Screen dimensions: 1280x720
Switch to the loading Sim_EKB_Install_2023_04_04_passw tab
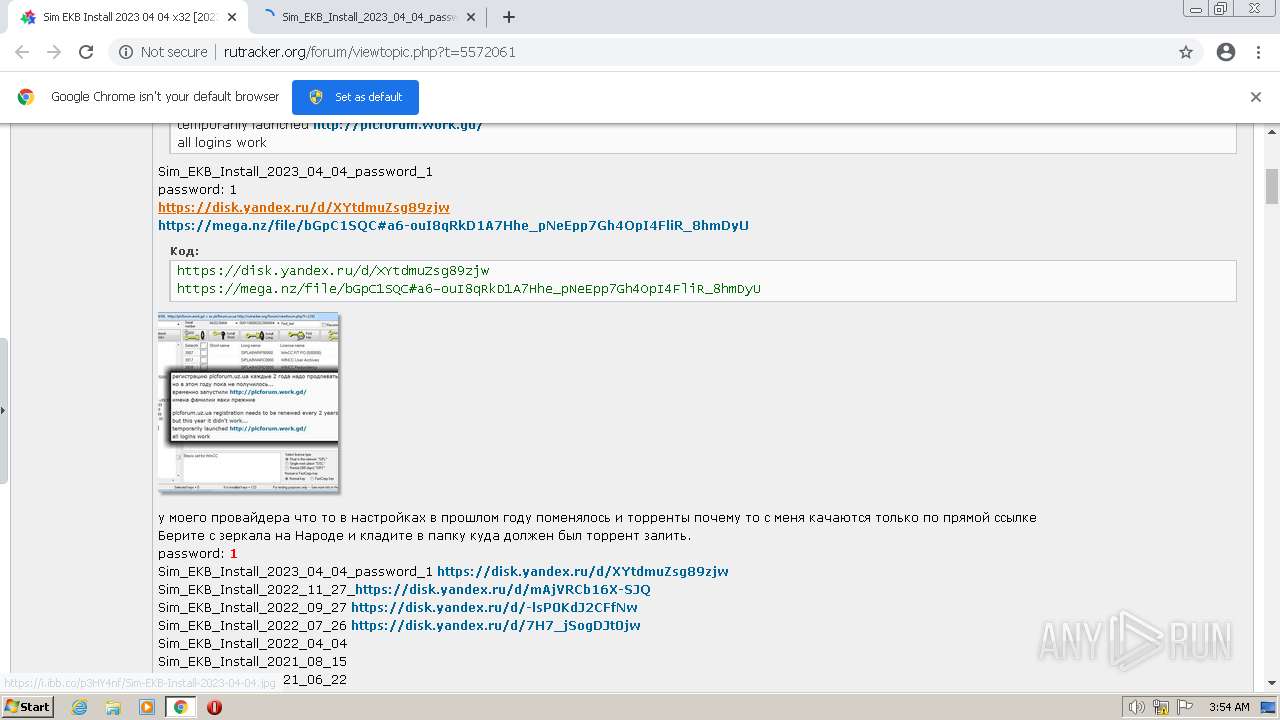point(369,17)
